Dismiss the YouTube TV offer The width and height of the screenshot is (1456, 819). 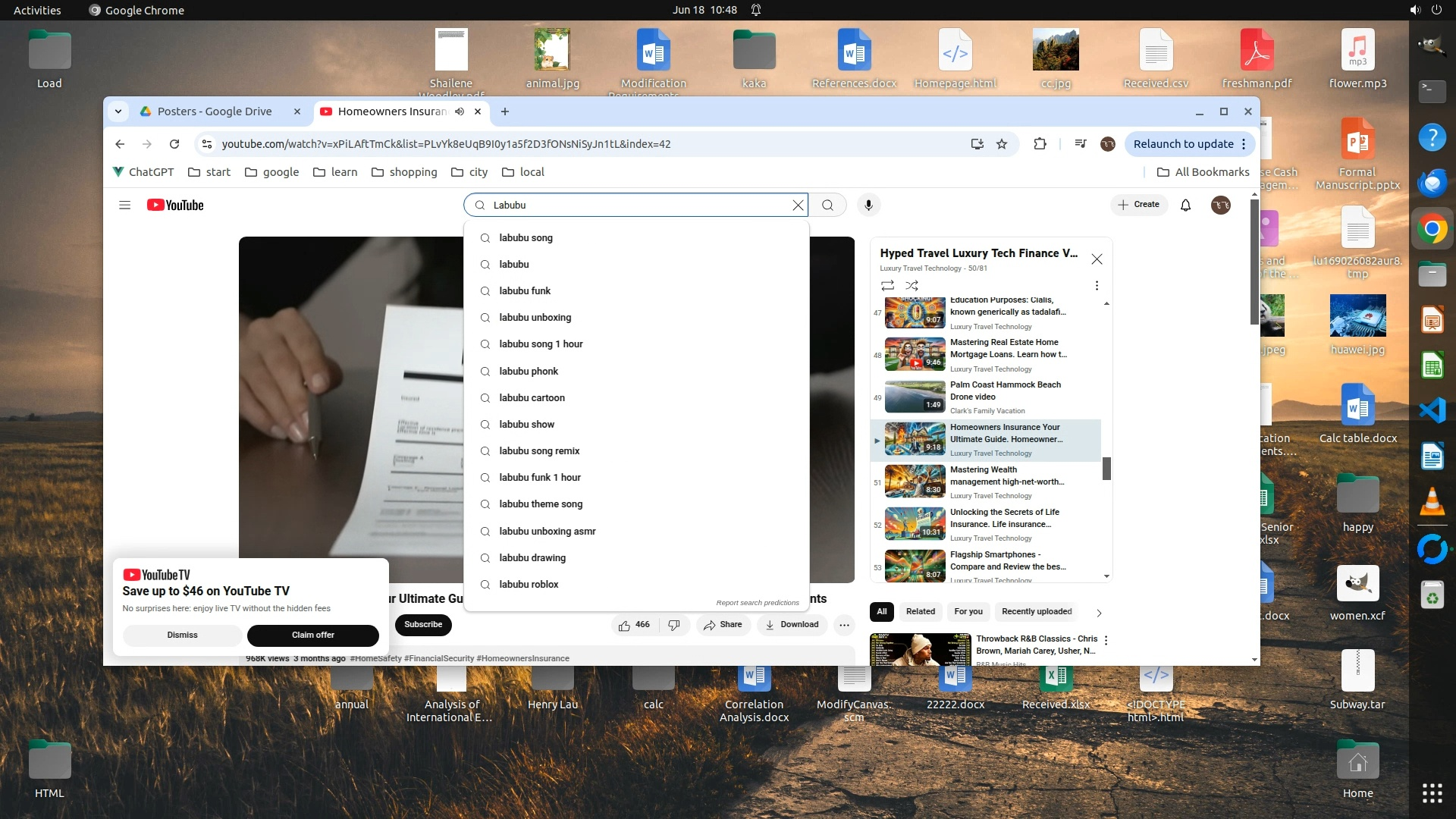(182, 635)
